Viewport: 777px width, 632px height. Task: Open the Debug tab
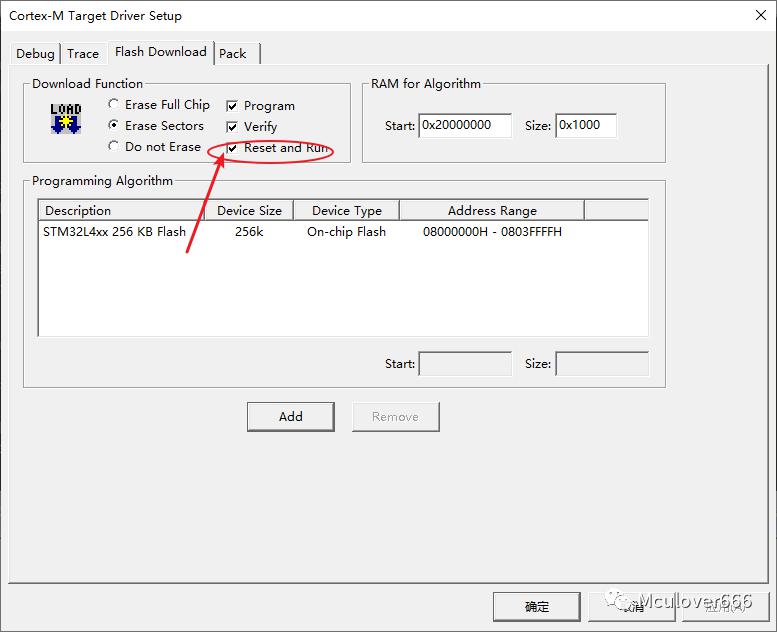tap(35, 54)
